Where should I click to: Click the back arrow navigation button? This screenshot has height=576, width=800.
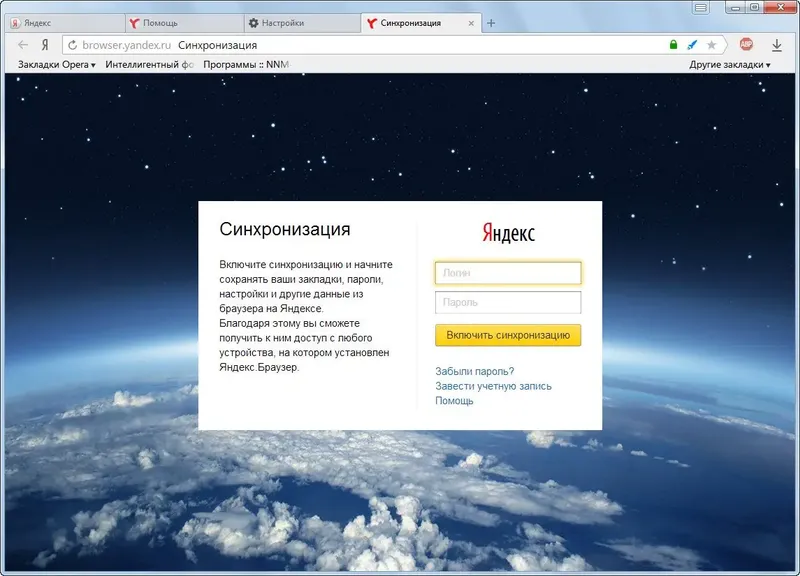coord(23,45)
